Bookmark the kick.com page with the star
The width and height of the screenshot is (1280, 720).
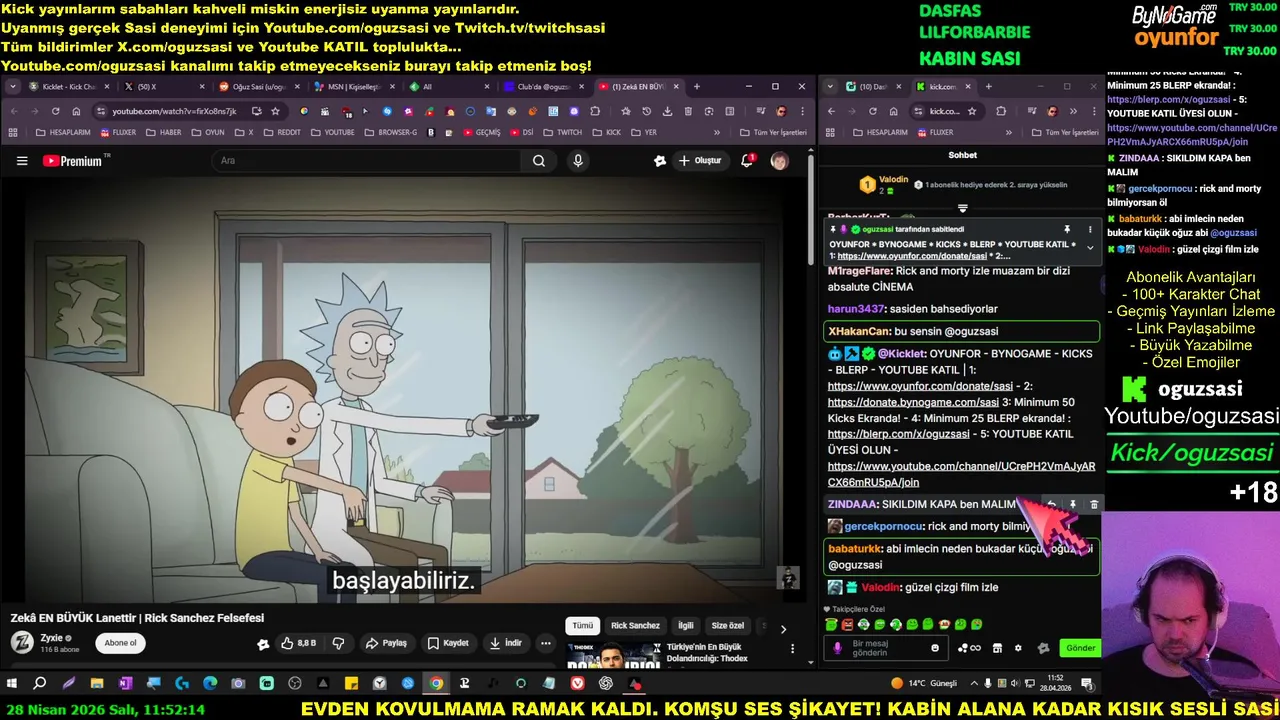coord(971,111)
